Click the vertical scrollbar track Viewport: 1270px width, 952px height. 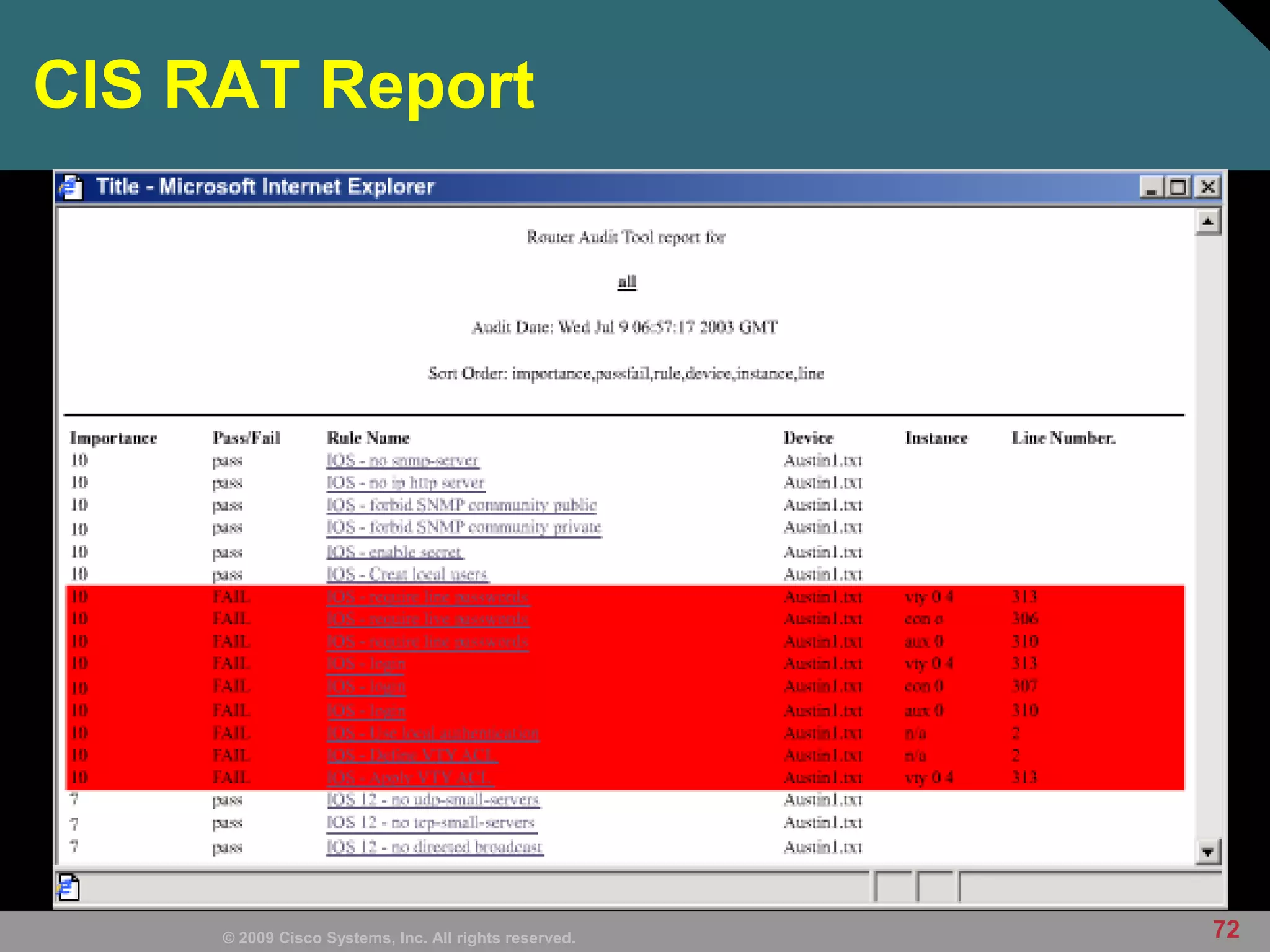pyautogui.click(x=1207, y=537)
